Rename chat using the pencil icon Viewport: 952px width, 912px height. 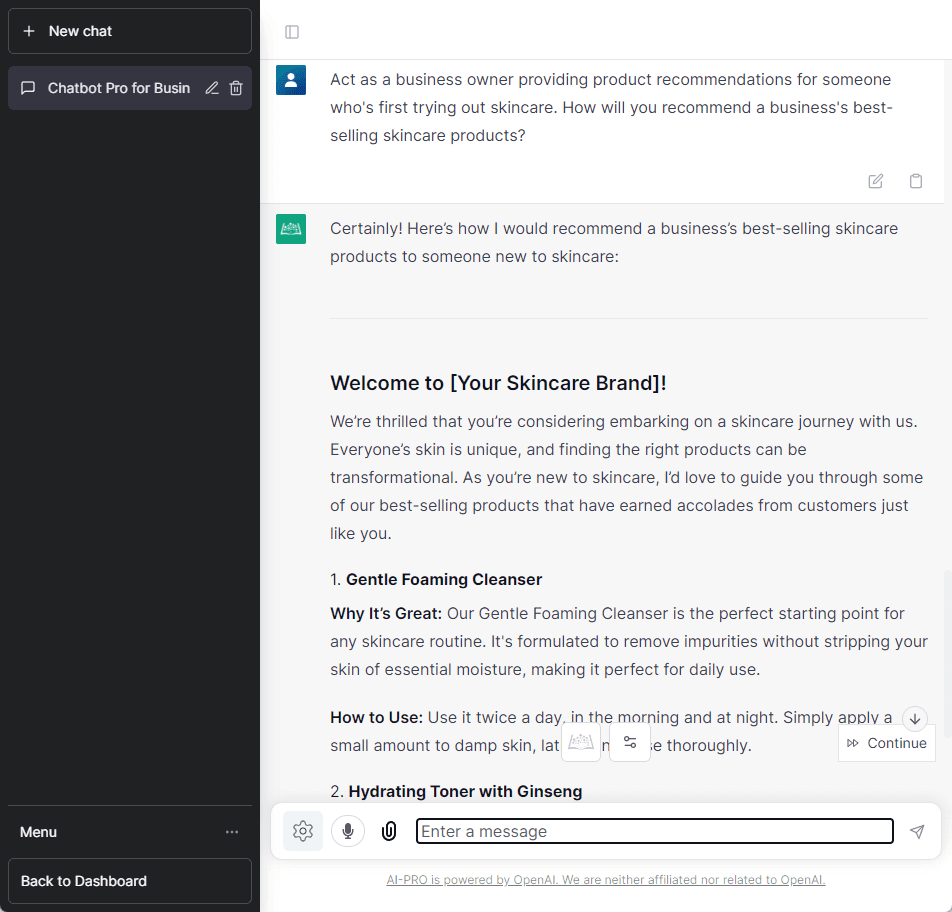click(212, 88)
